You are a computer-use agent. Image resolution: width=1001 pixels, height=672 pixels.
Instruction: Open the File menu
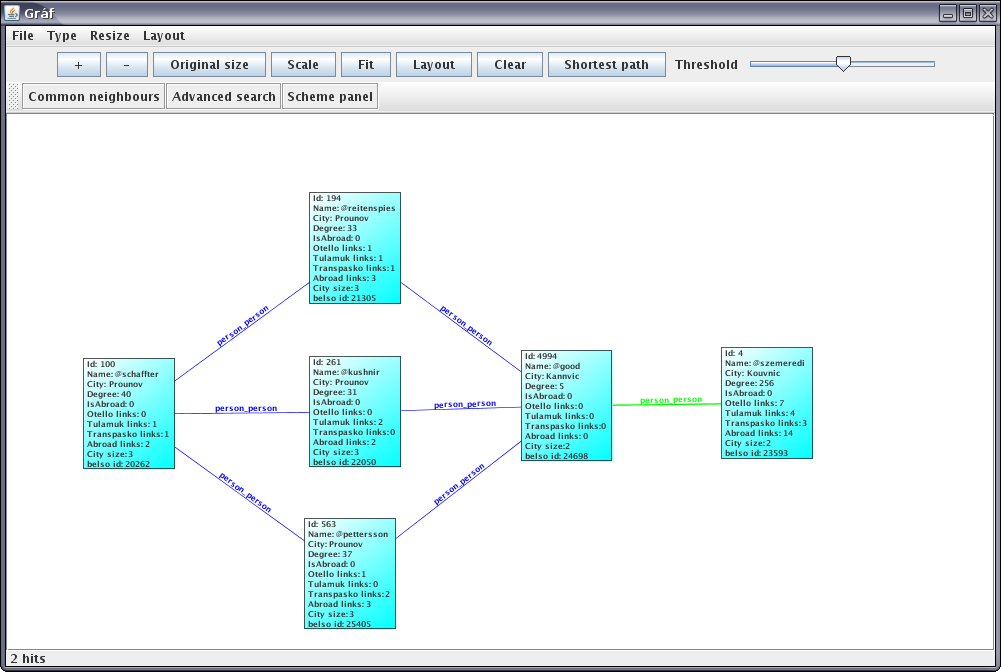click(x=23, y=36)
